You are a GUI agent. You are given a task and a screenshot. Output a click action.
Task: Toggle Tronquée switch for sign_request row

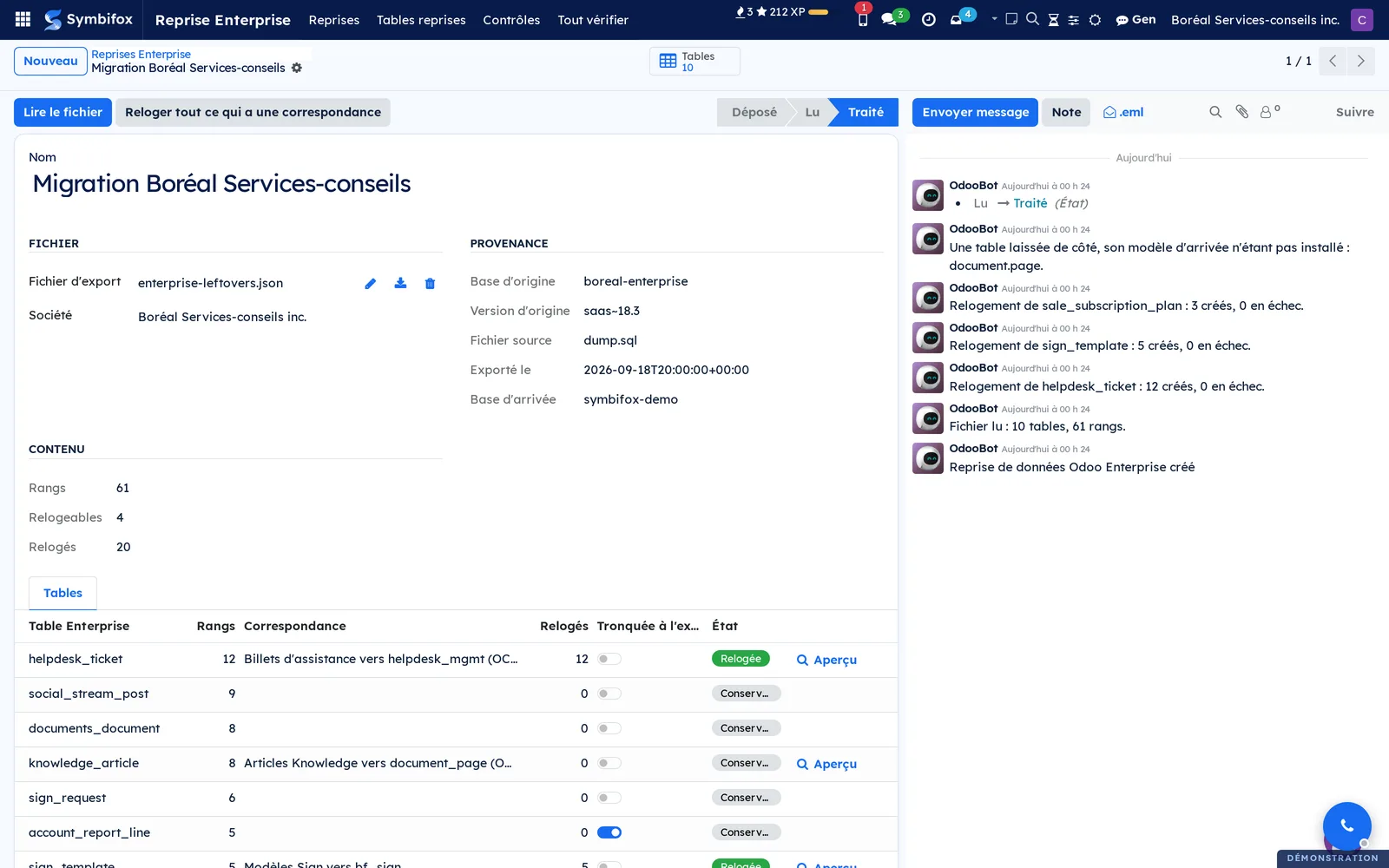609,798
